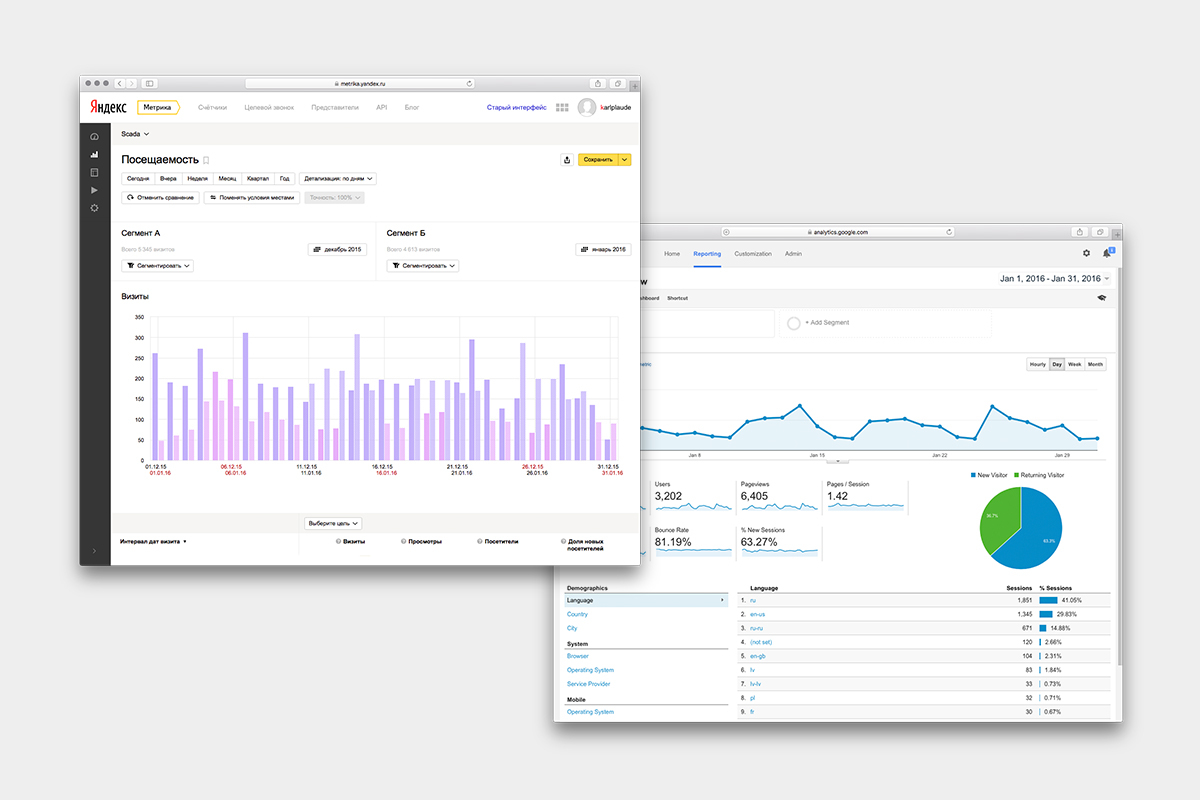Open Целевой звонок menu item
This screenshot has height=800, width=1200.
pyautogui.click(x=269, y=107)
